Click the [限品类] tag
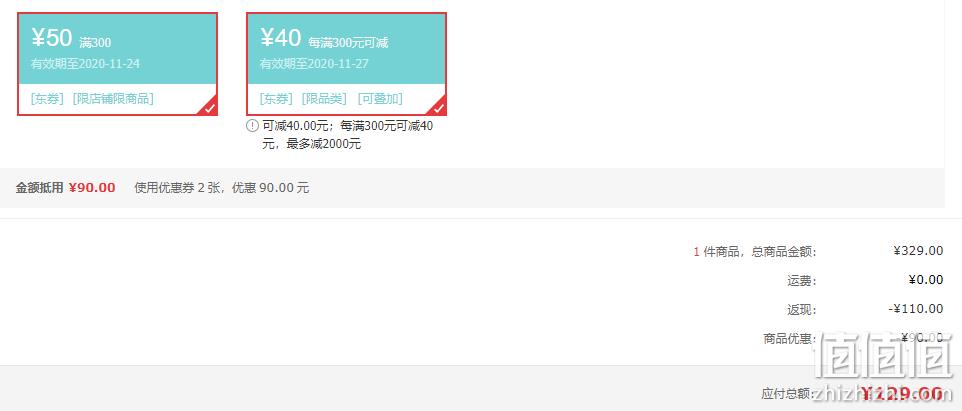The height and width of the screenshot is (411, 962). (x=325, y=99)
